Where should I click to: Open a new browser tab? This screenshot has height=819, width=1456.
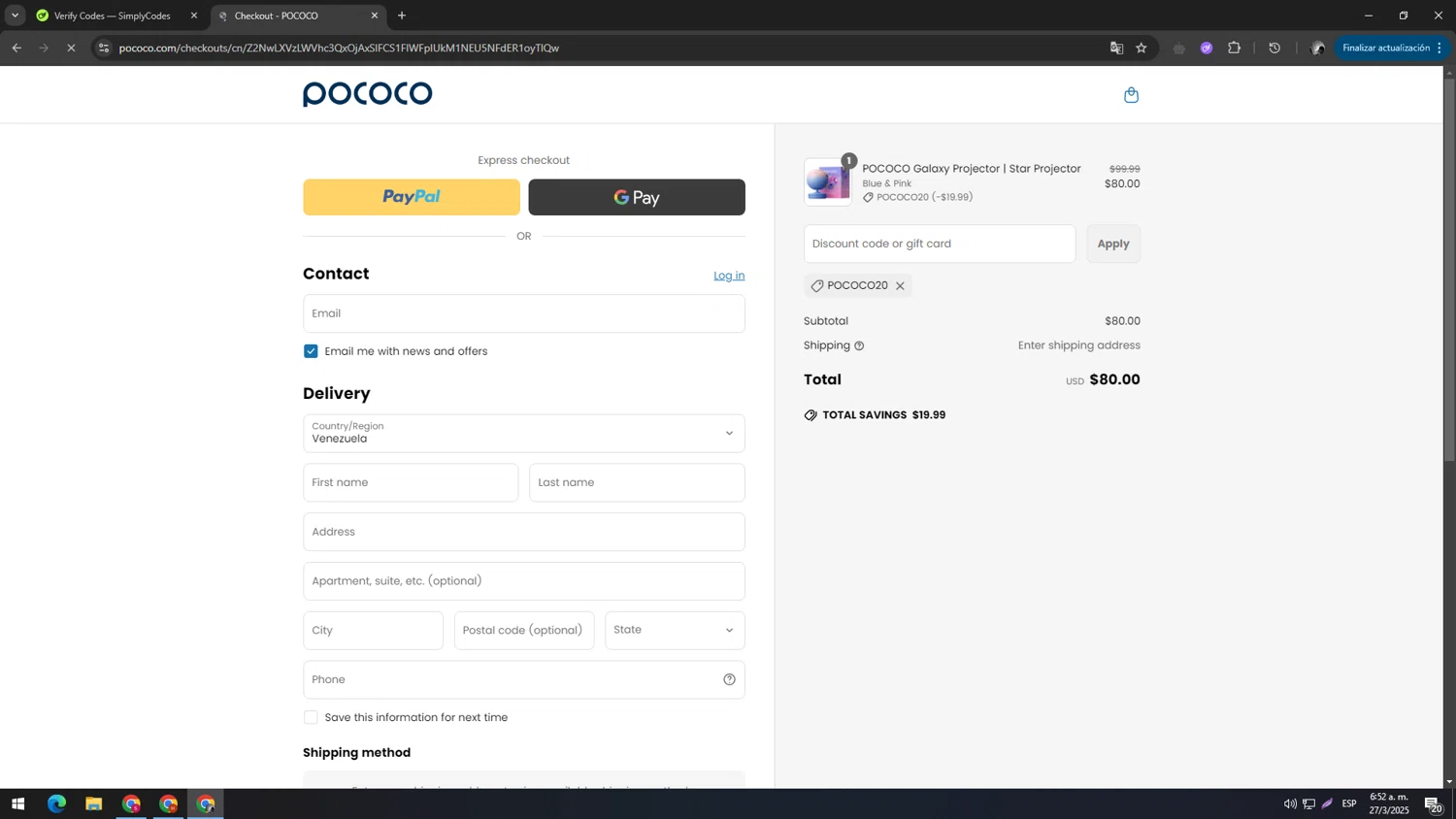point(402,16)
